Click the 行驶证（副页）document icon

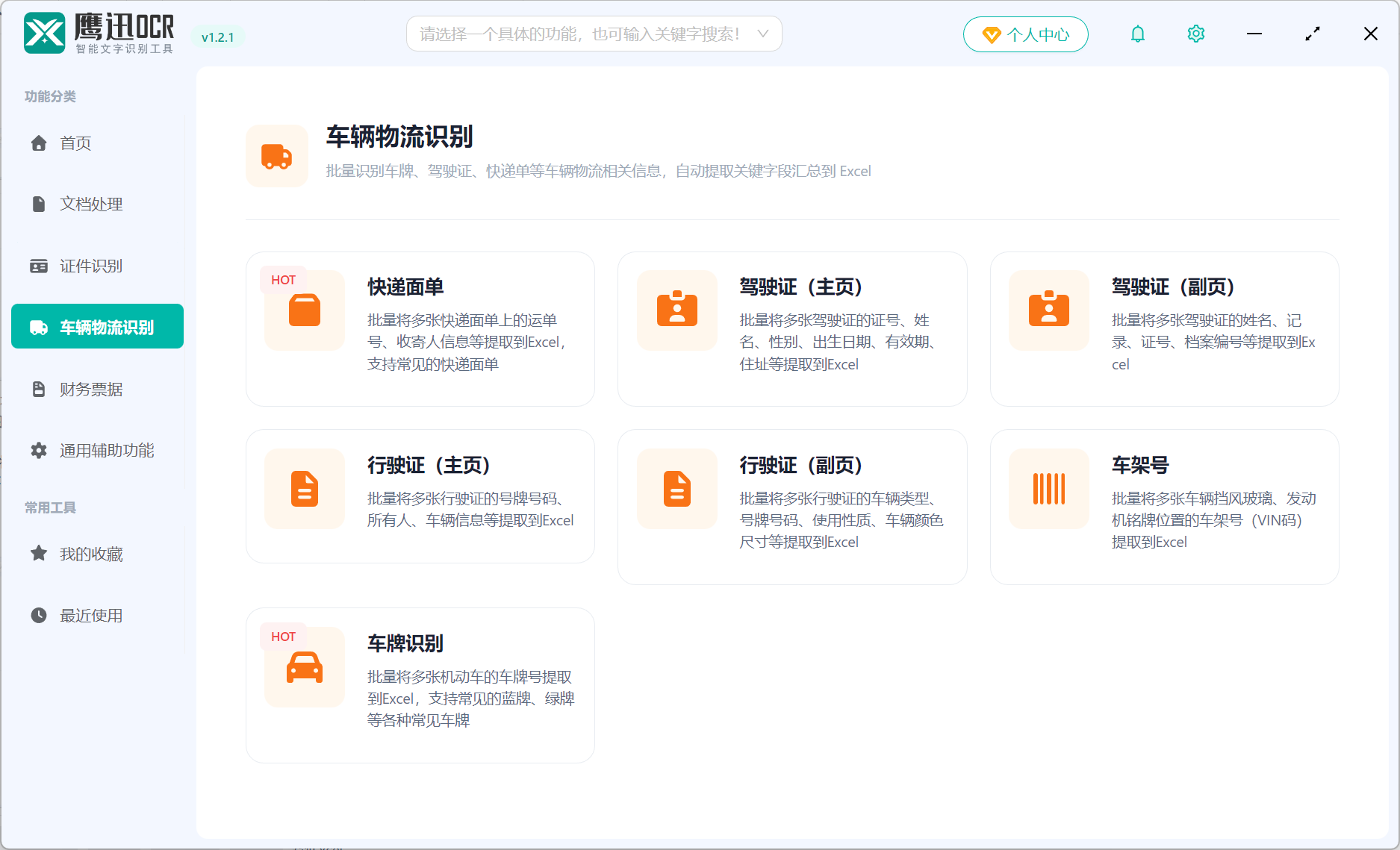coord(677,489)
